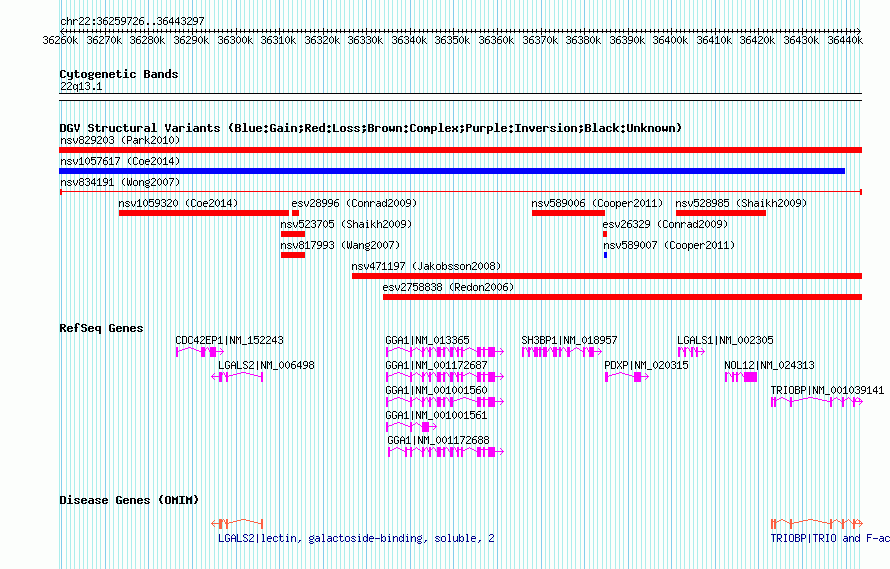Click the esv2758838 (Redon2006) label text
The width and height of the screenshot is (890, 569).
click(448, 287)
